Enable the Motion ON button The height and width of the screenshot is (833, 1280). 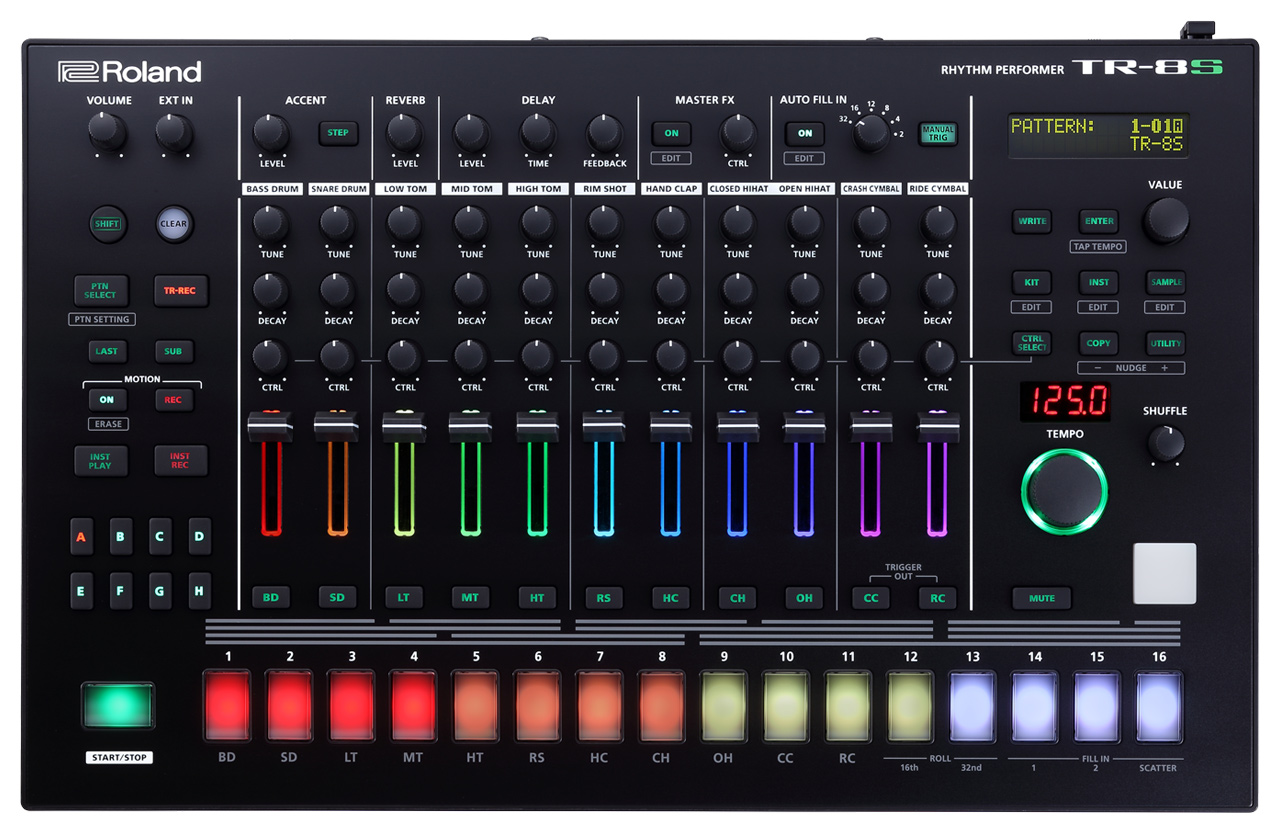tap(107, 399)
